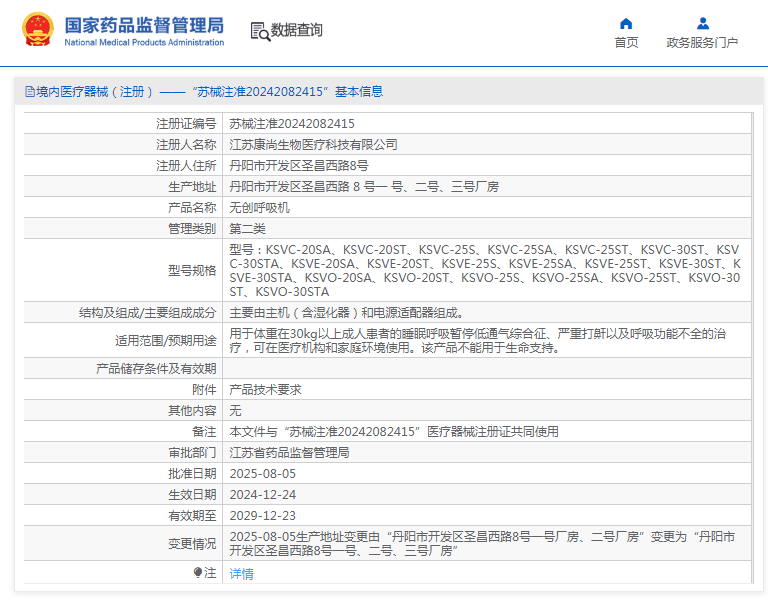Click the 其他内容 label
The image size is (768, 605).
point(192,411)
